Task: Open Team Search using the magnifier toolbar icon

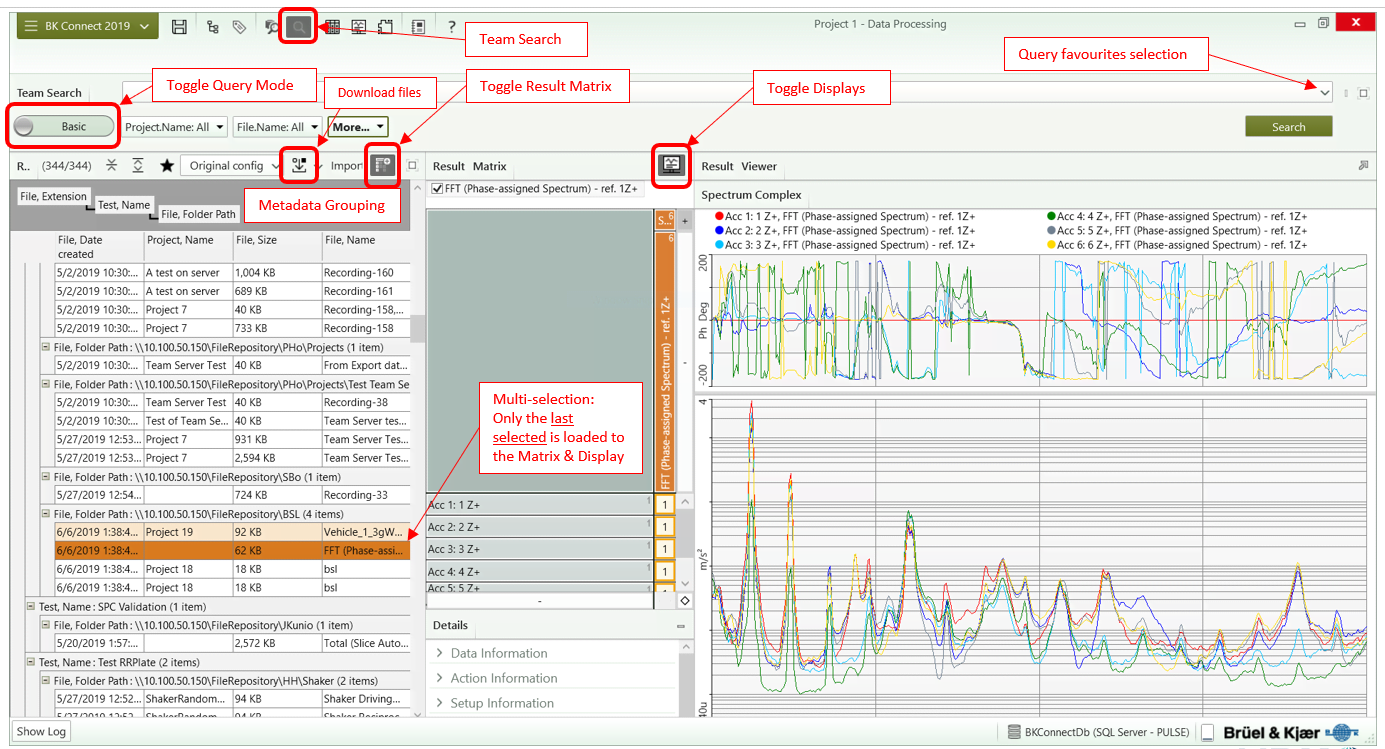Action: point(297,26)
